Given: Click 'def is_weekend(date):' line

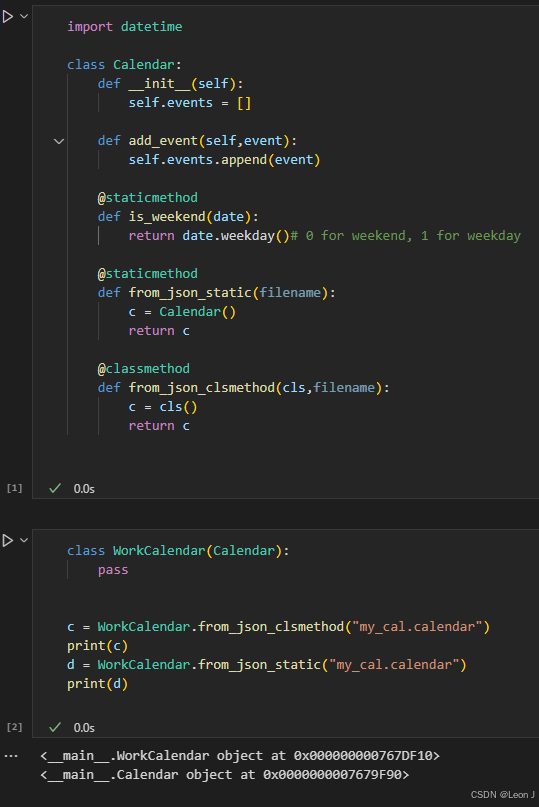Looking at the screenshot, I should pyautogui.click(x=178, y=217).
